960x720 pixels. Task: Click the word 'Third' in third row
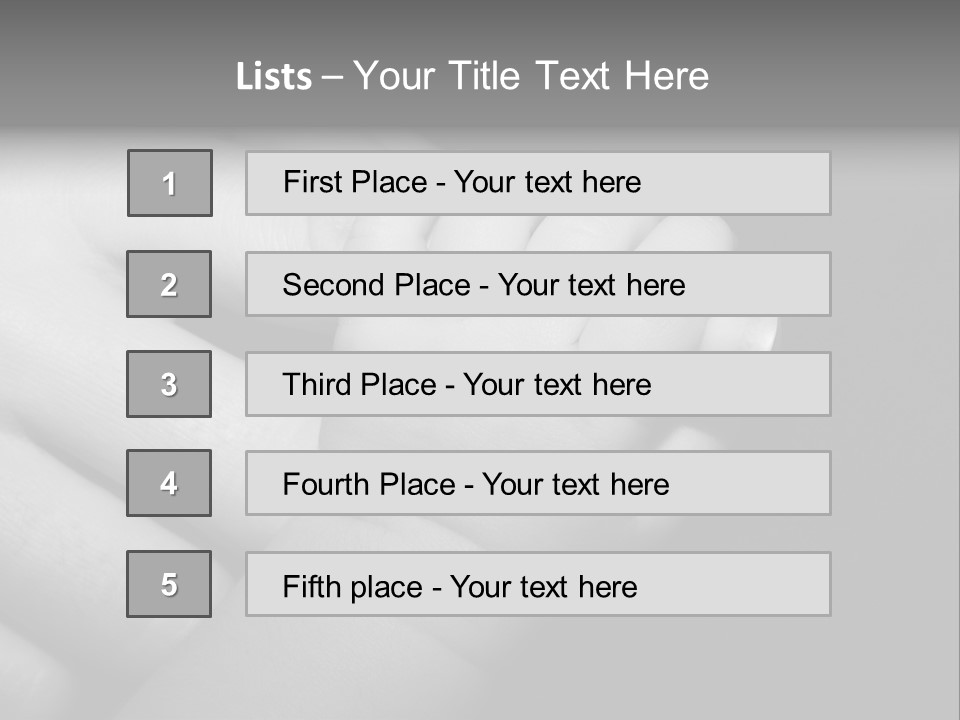pos(315,385)
